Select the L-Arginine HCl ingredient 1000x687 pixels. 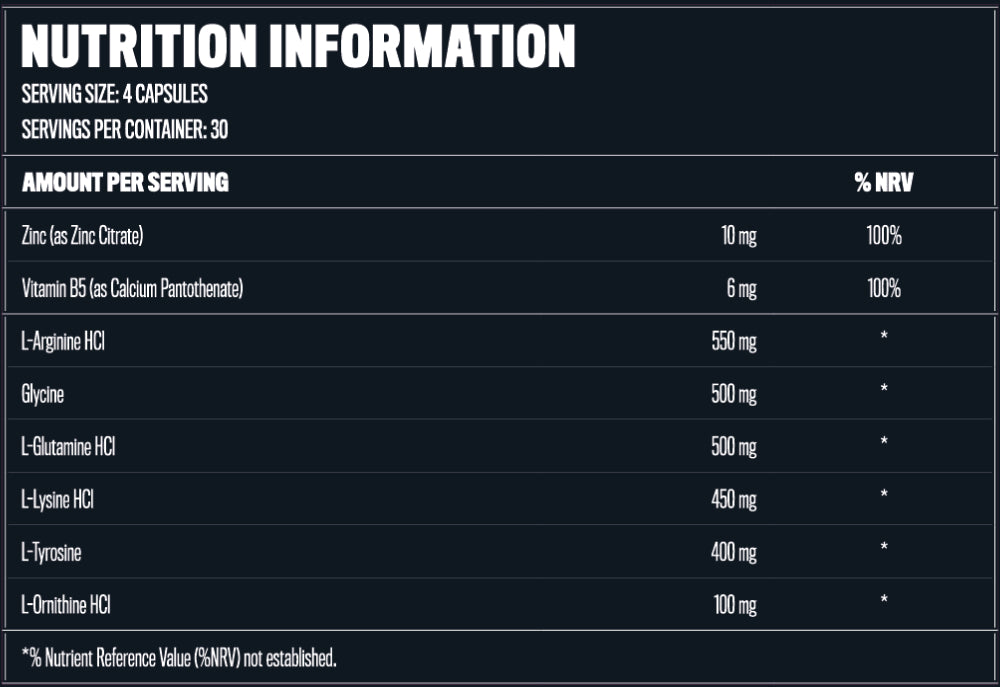pyautogui.click(x=63, y=342)
